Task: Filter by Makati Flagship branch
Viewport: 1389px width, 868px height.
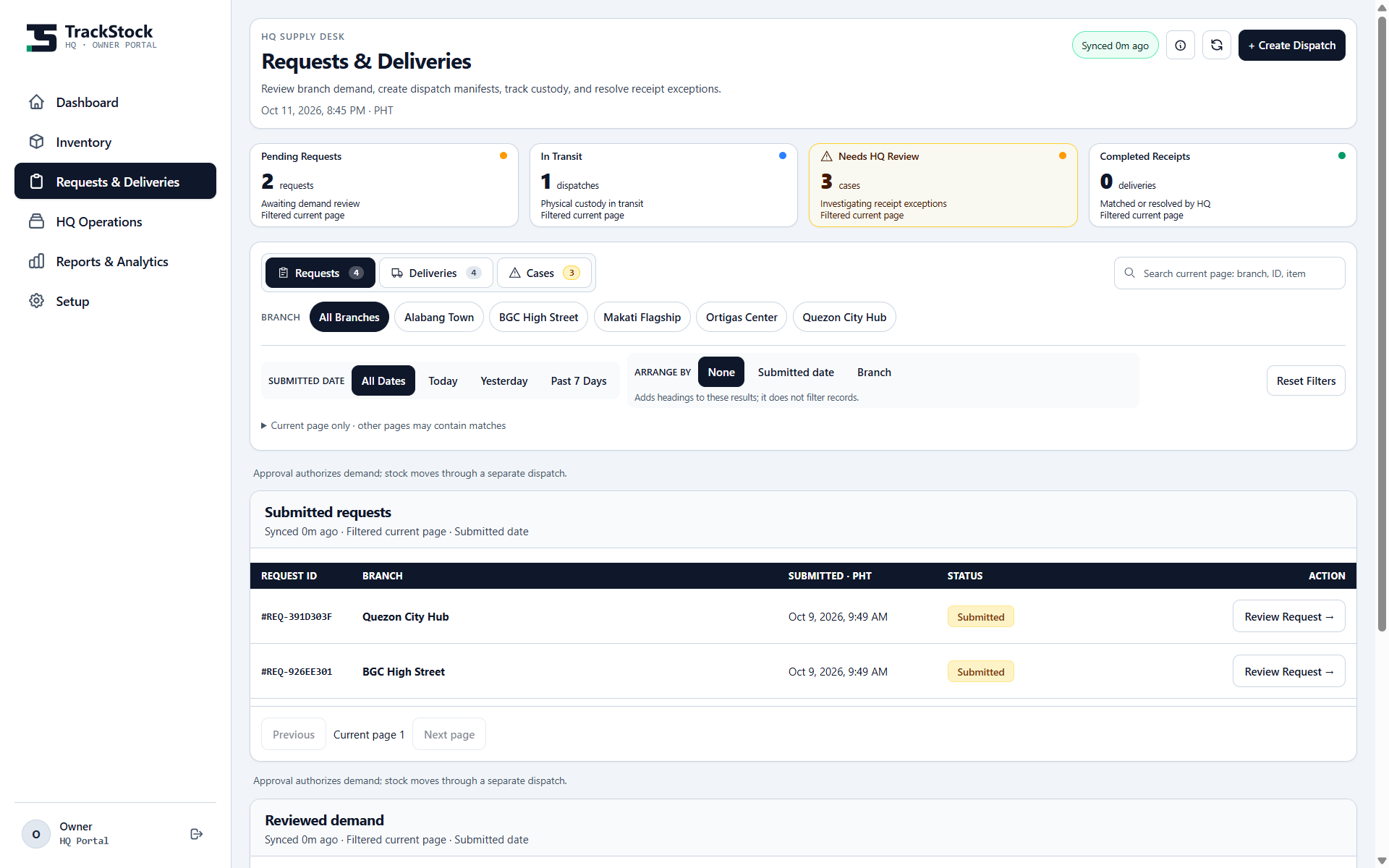Action: (x=642, y=317)
